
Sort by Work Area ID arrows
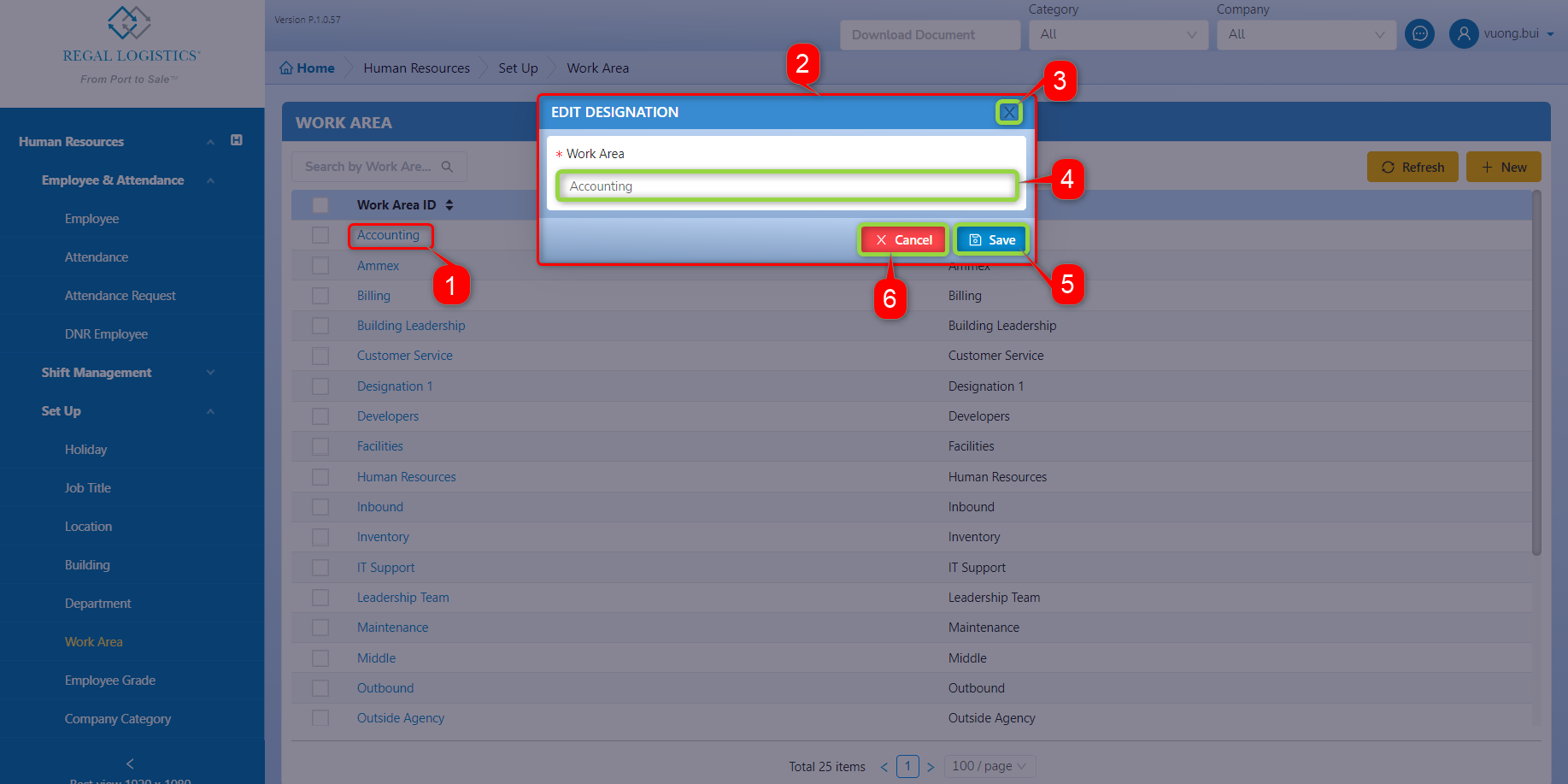449,205
